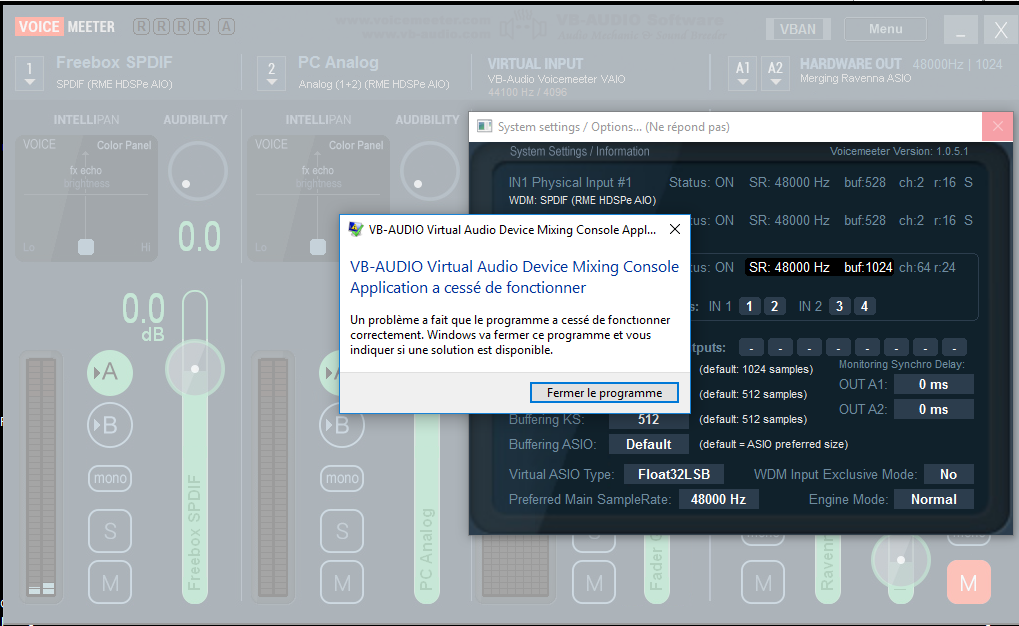Click the Freebox SPDIF Intellipan Color Panel handle
The image size is (1019, 626).
[86, 247]
